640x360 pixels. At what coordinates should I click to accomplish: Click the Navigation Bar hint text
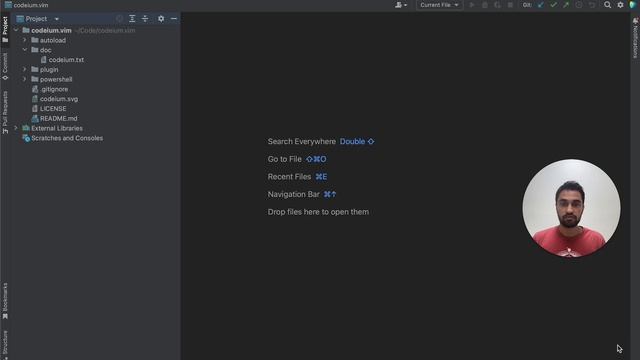coord(293,194)
